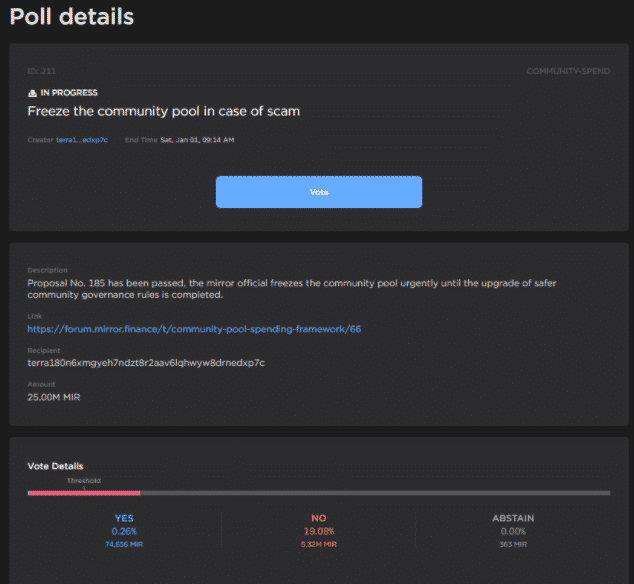Click the 'Amount' field label
The image size is (634, 584).
tap(41, 384)
